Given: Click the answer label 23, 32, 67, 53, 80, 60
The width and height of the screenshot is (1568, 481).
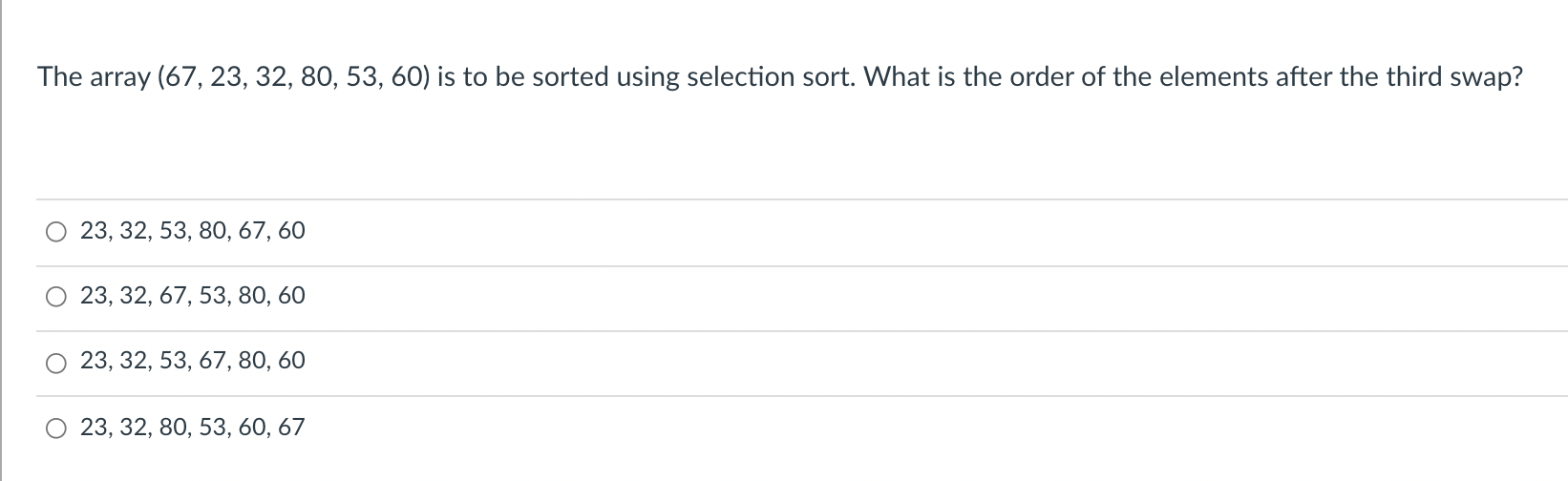Looking at the screenshot, I should point(193,296).
